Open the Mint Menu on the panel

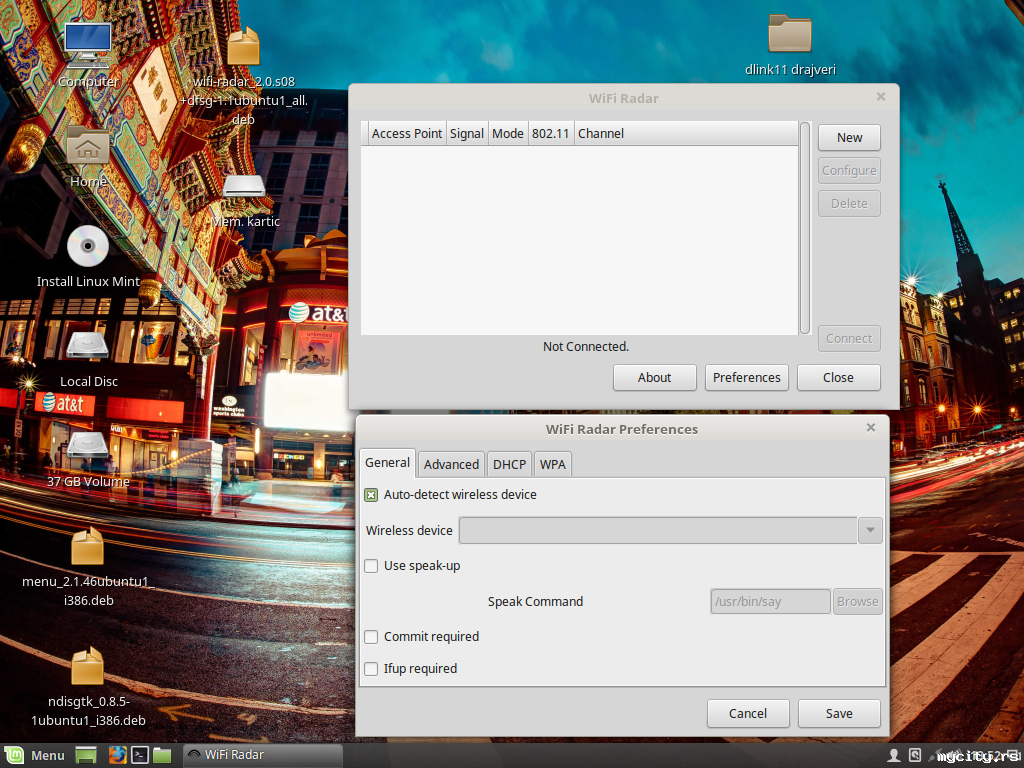coord(35,755)
